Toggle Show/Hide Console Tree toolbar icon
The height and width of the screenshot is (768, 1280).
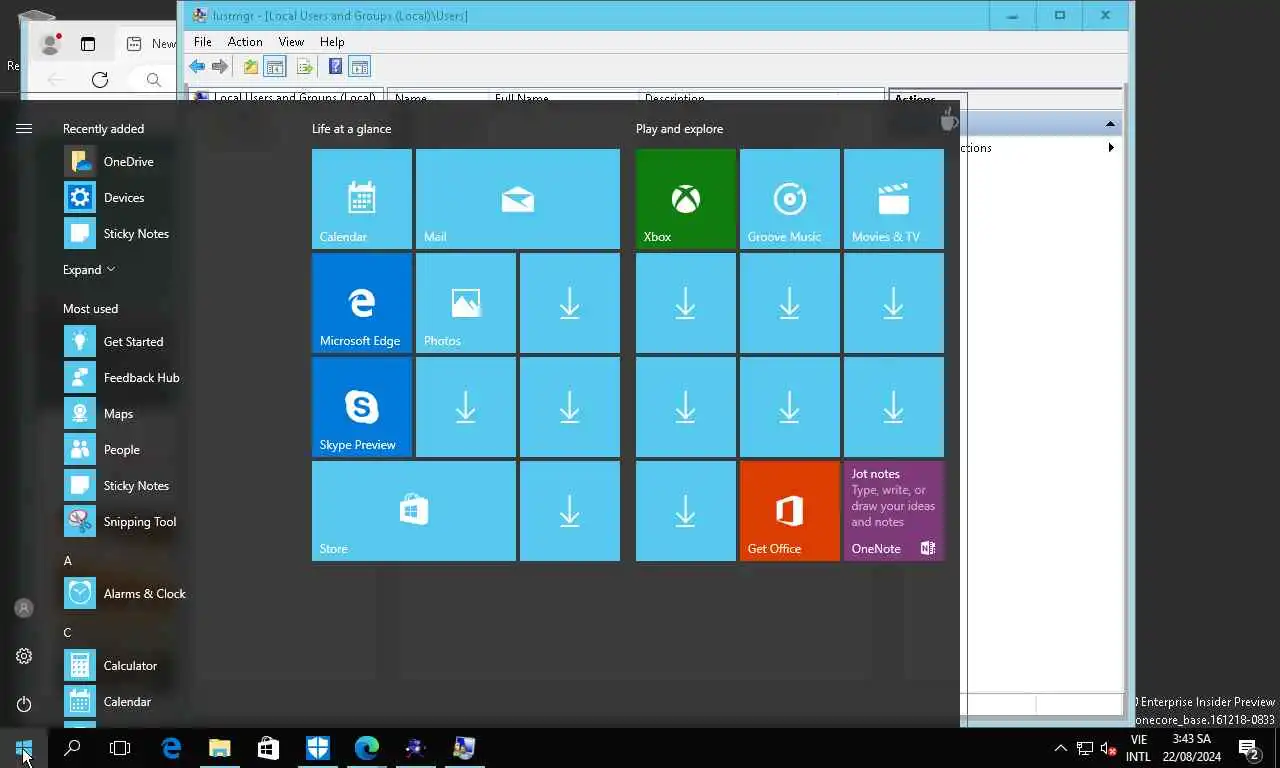pyautogui.click(x=275, y=67)
